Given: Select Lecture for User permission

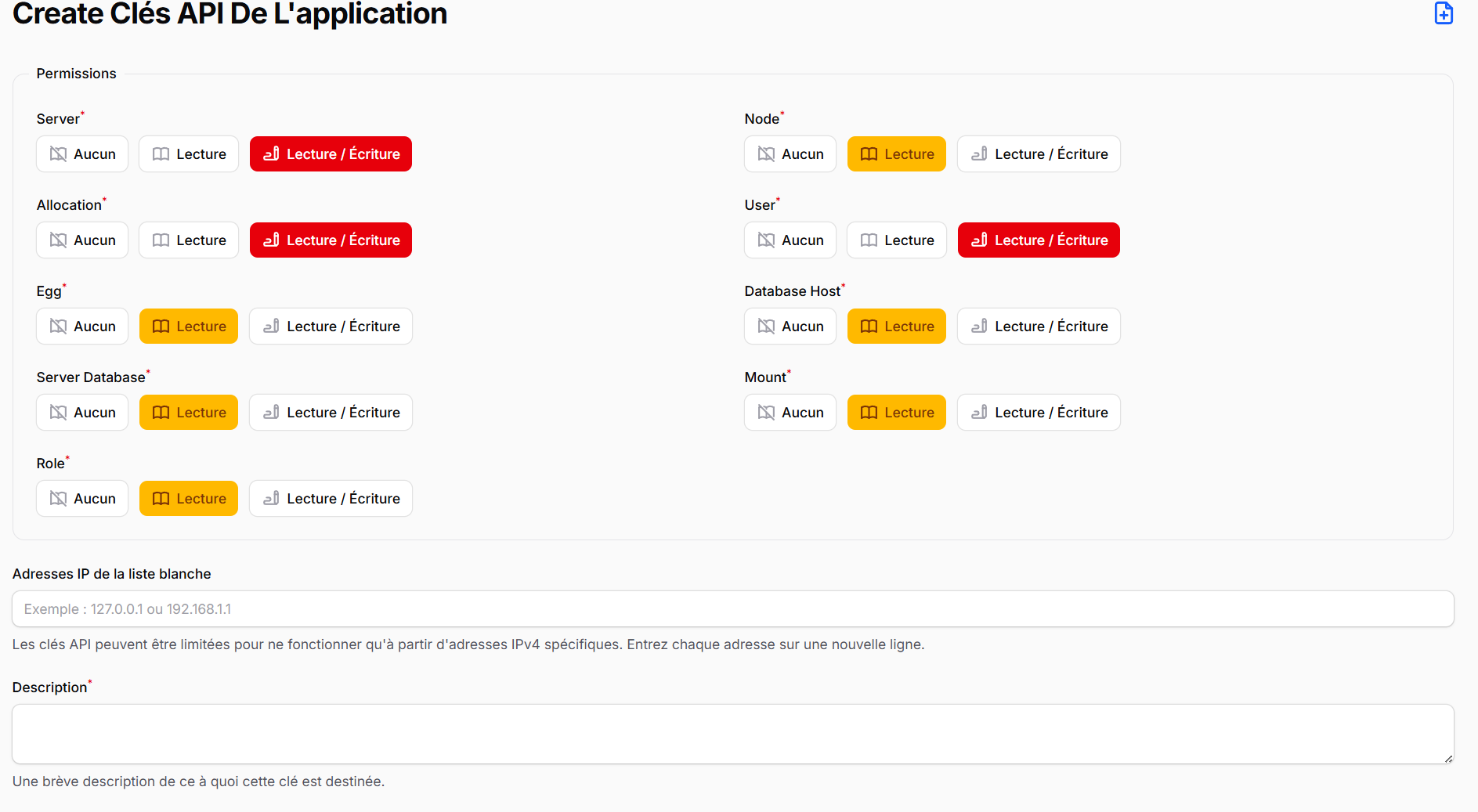Looking at the screenshot, I should pos(896,240).
